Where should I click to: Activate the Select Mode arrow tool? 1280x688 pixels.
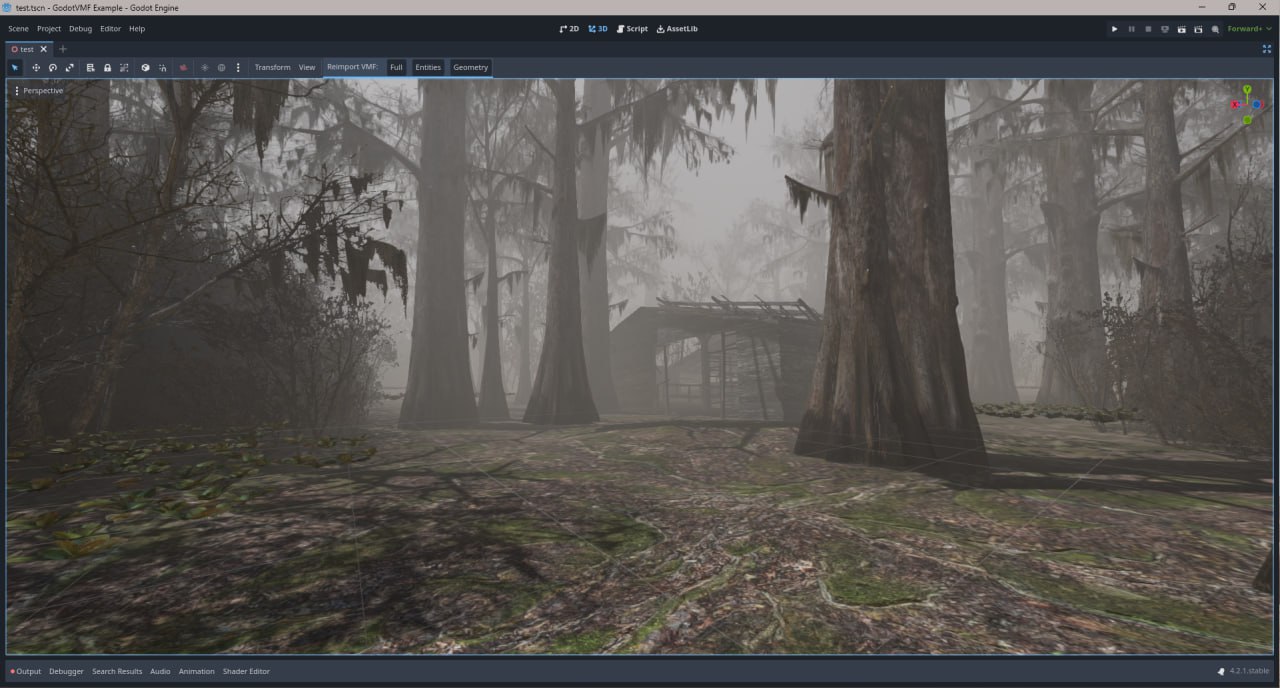(x=15, y=67)
